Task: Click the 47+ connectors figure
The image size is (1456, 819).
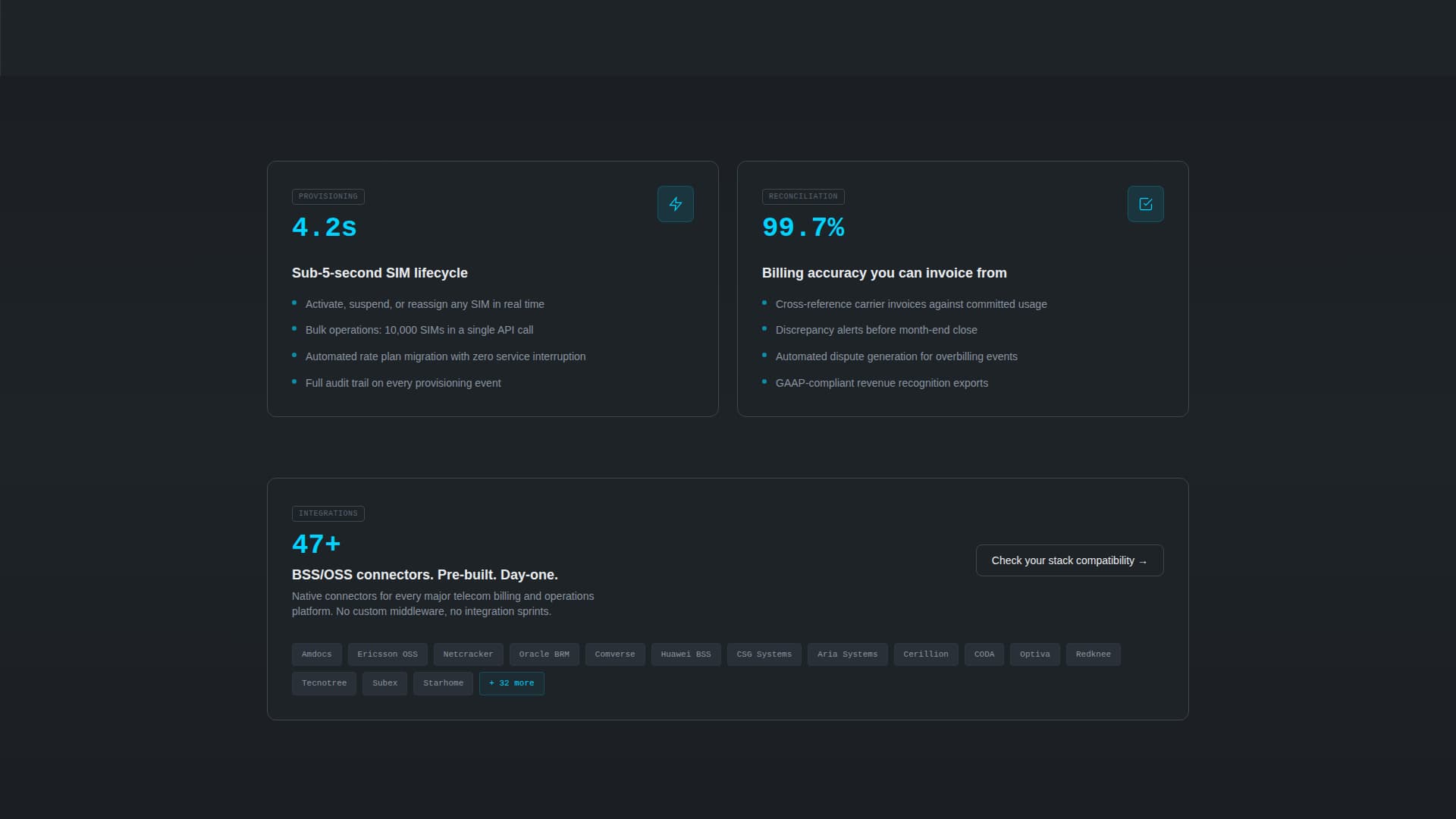Action: pyautogui.click(x=316, y=544)
